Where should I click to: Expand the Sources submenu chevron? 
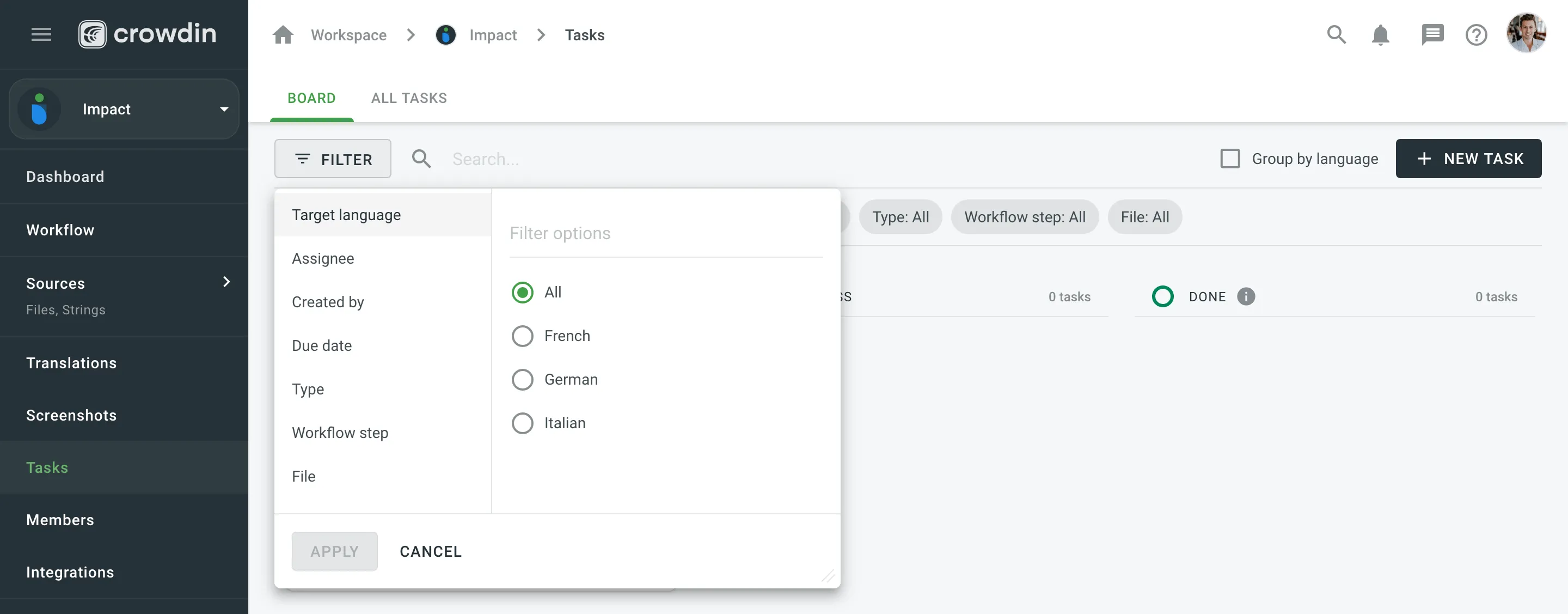point(226,282)
